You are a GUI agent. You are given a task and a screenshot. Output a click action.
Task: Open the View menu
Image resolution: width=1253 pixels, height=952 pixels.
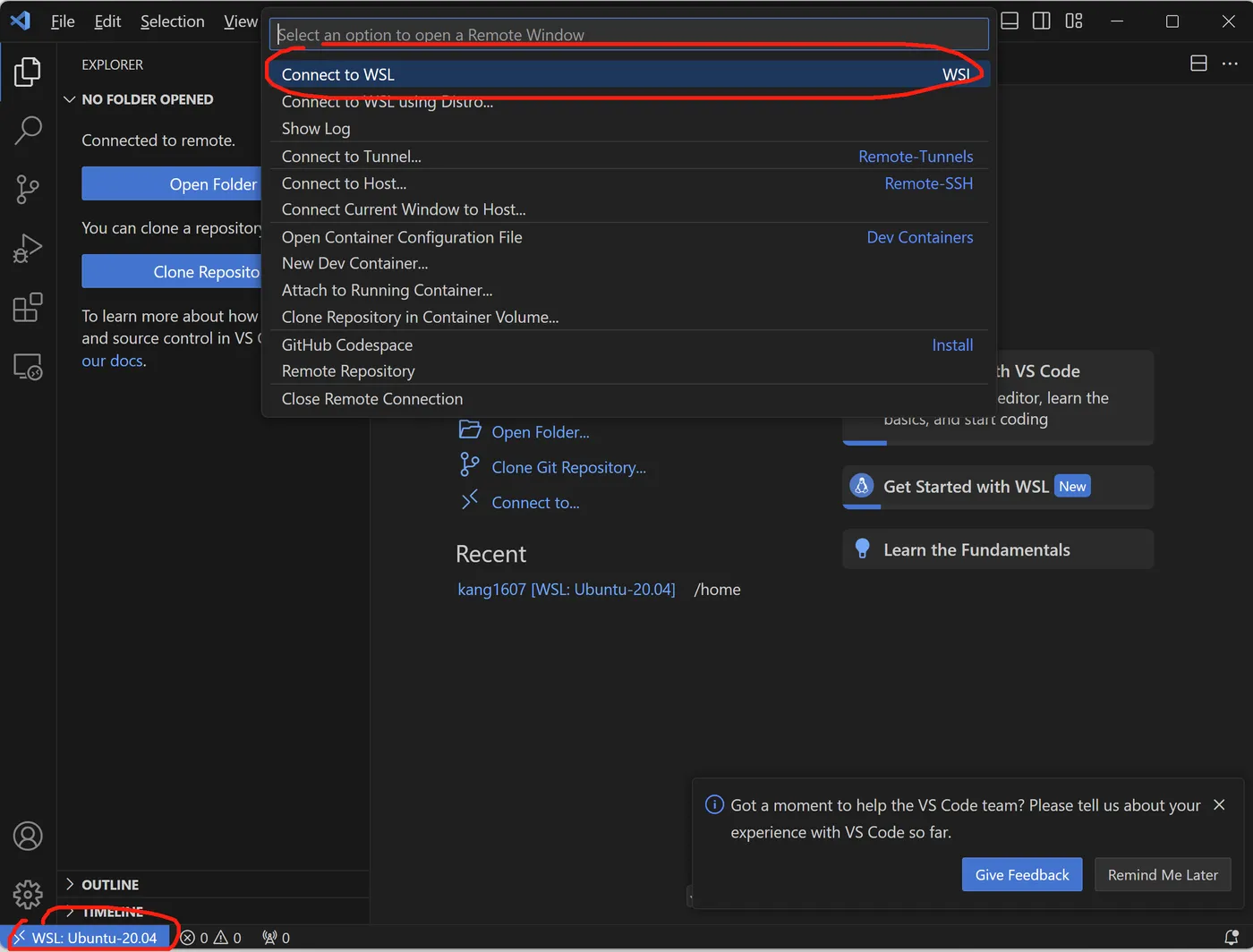[x=240, y=21]
